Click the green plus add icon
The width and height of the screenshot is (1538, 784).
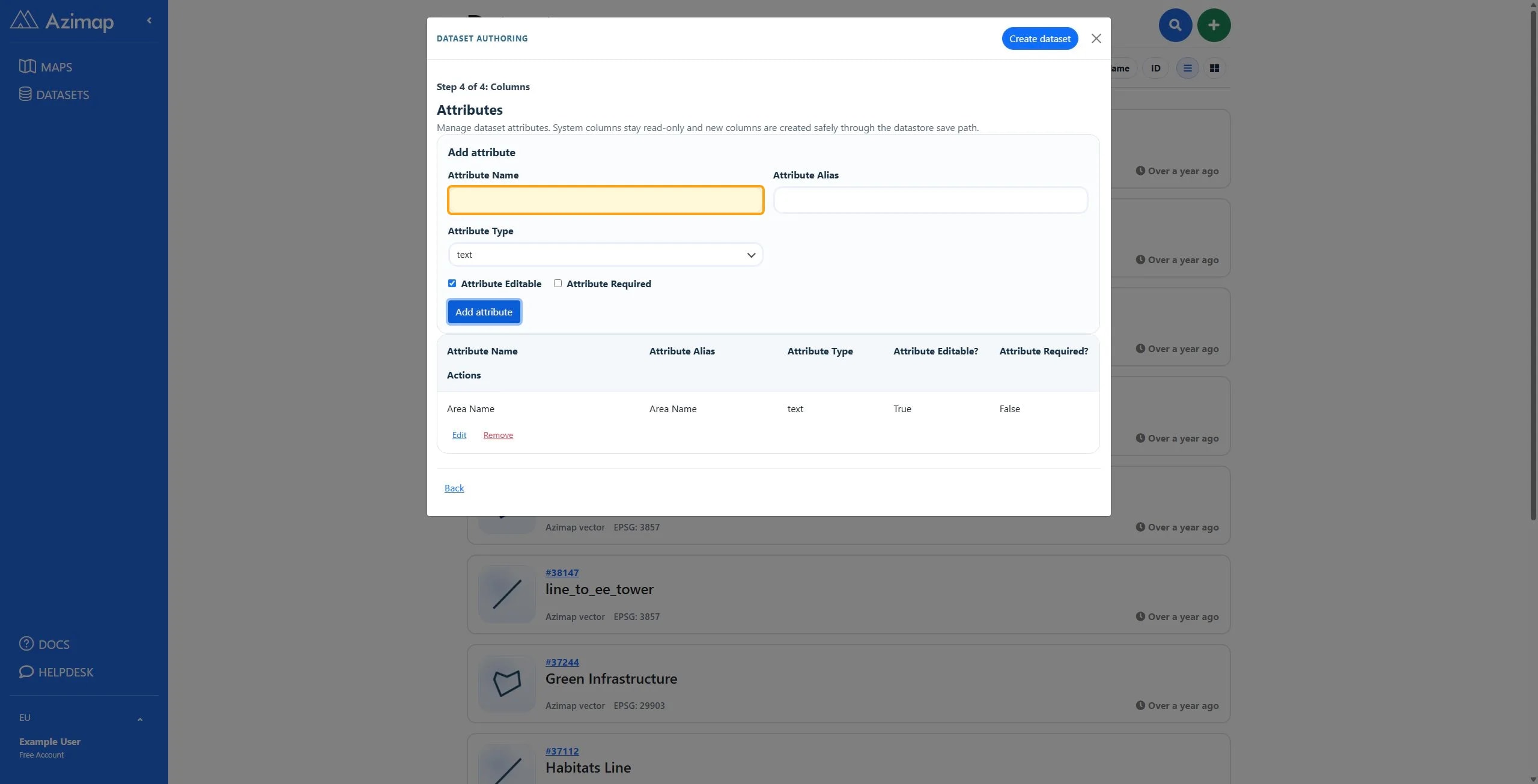tap(1214, 25)
